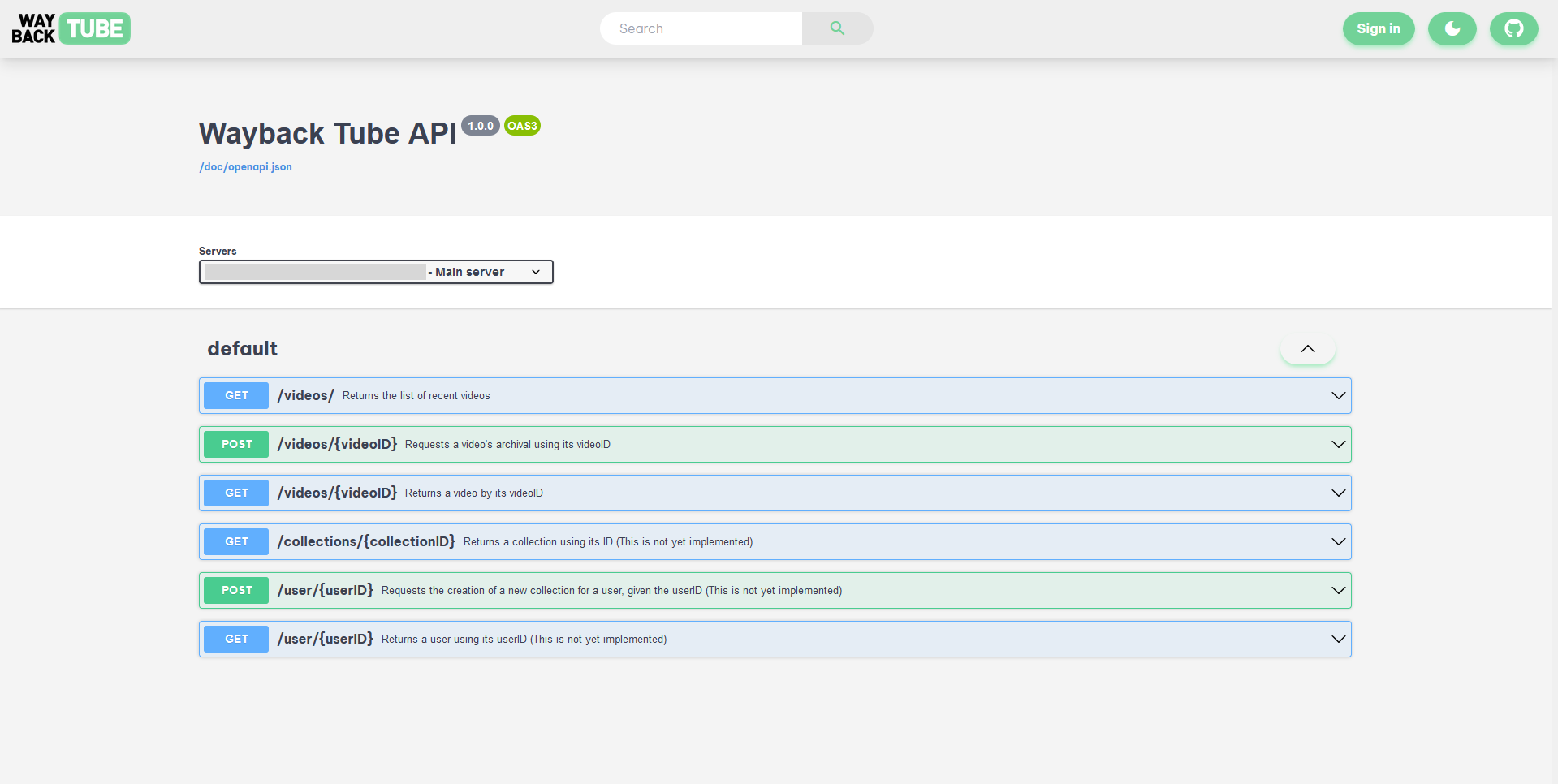Click the OAS3 badge
This screenshot has height=784, width=1558.
tap(522, 126)
